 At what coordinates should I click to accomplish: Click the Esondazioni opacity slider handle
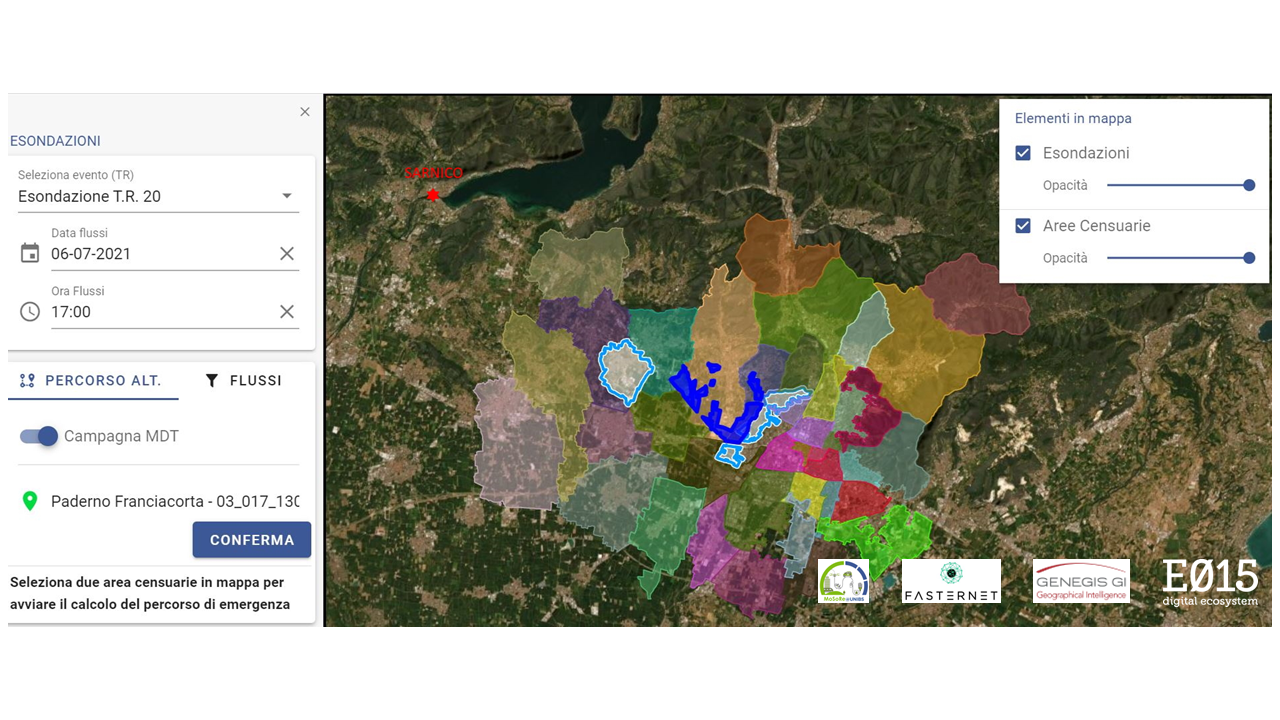[x=1249, y=185]
